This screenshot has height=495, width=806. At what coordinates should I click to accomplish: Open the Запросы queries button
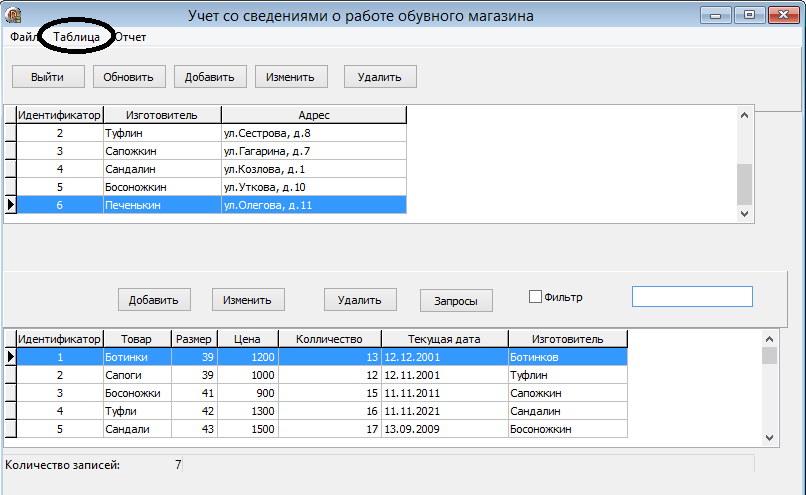456,301
